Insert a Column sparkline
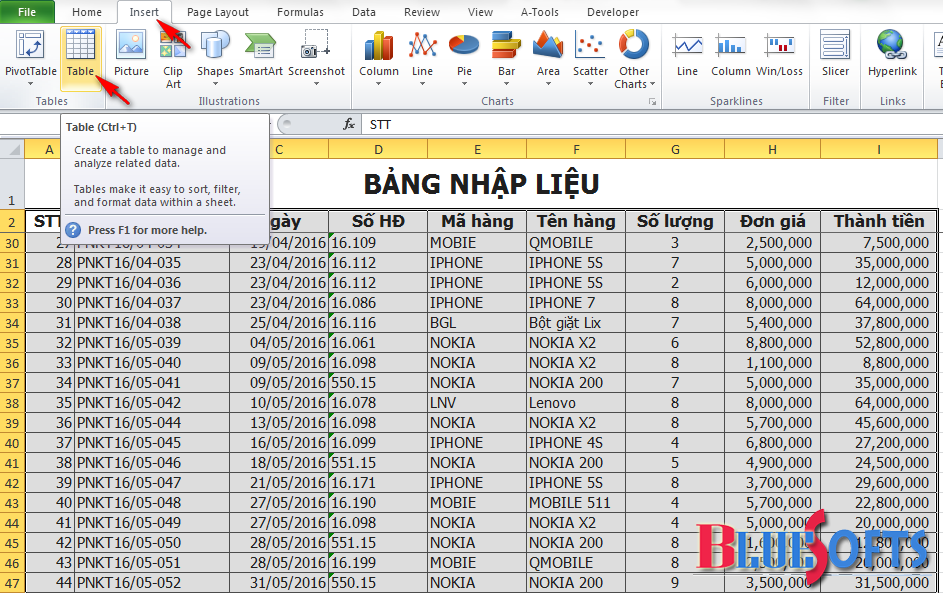This screenshot has width=943, height=593. tap(731, 54)
